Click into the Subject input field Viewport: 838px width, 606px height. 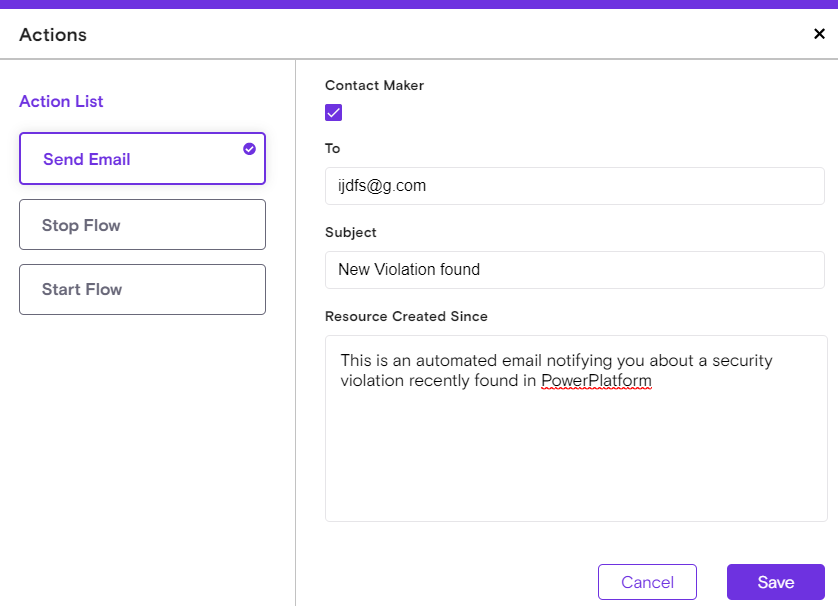pos(574,270)
